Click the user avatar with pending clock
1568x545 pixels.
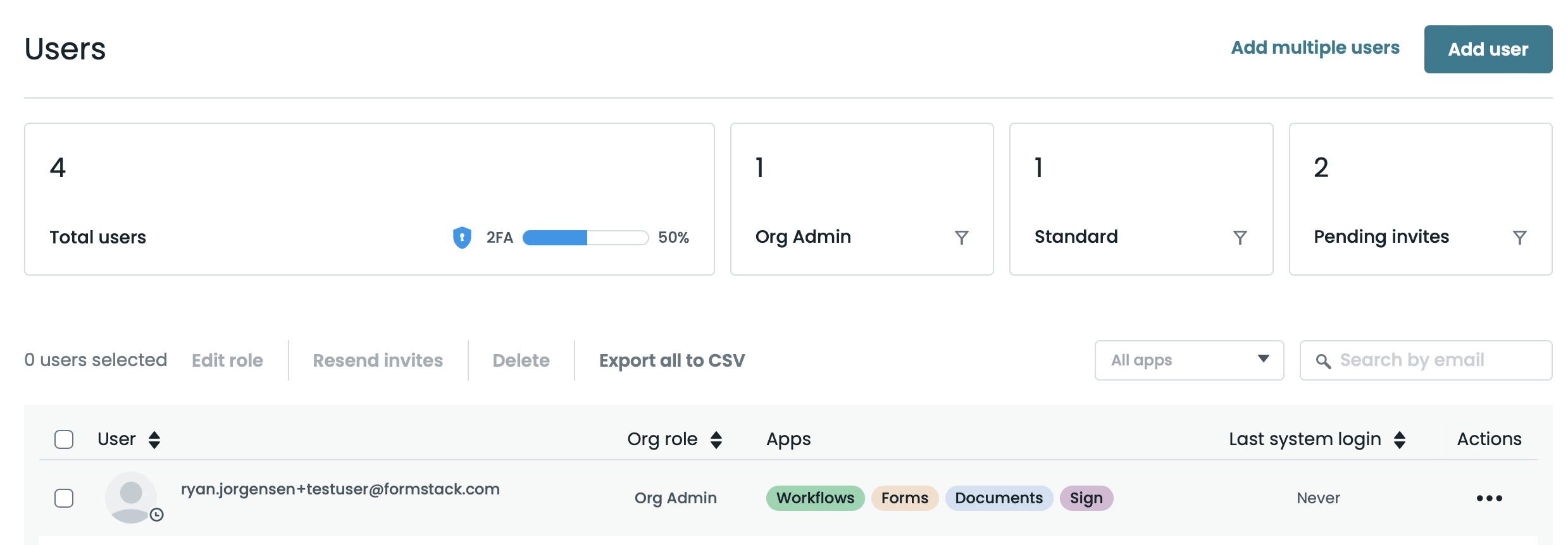[131, 498]
